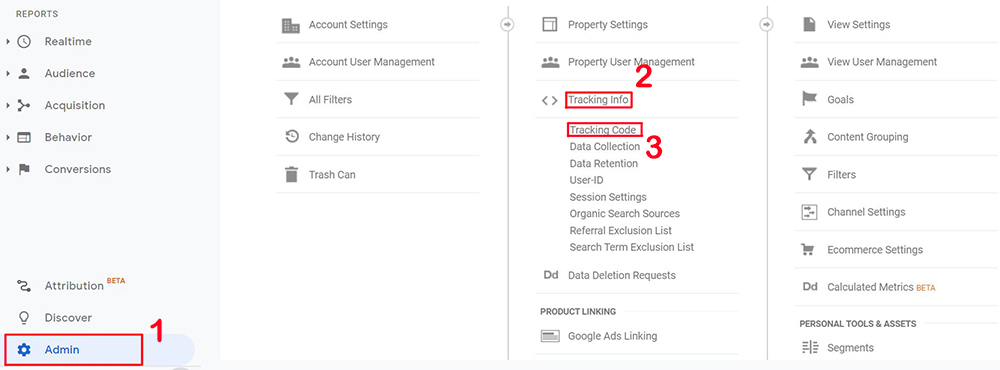Viewport: 1000px width, 370px height.
Task: Click the View Settings document icon
Action: (x=809, y=25)
